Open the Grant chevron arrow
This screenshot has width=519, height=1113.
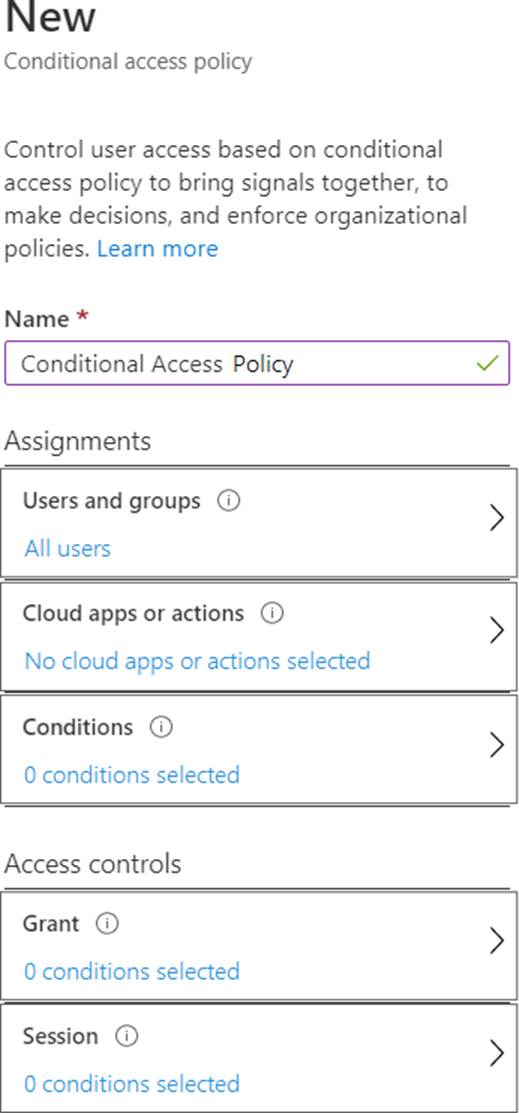497,941
